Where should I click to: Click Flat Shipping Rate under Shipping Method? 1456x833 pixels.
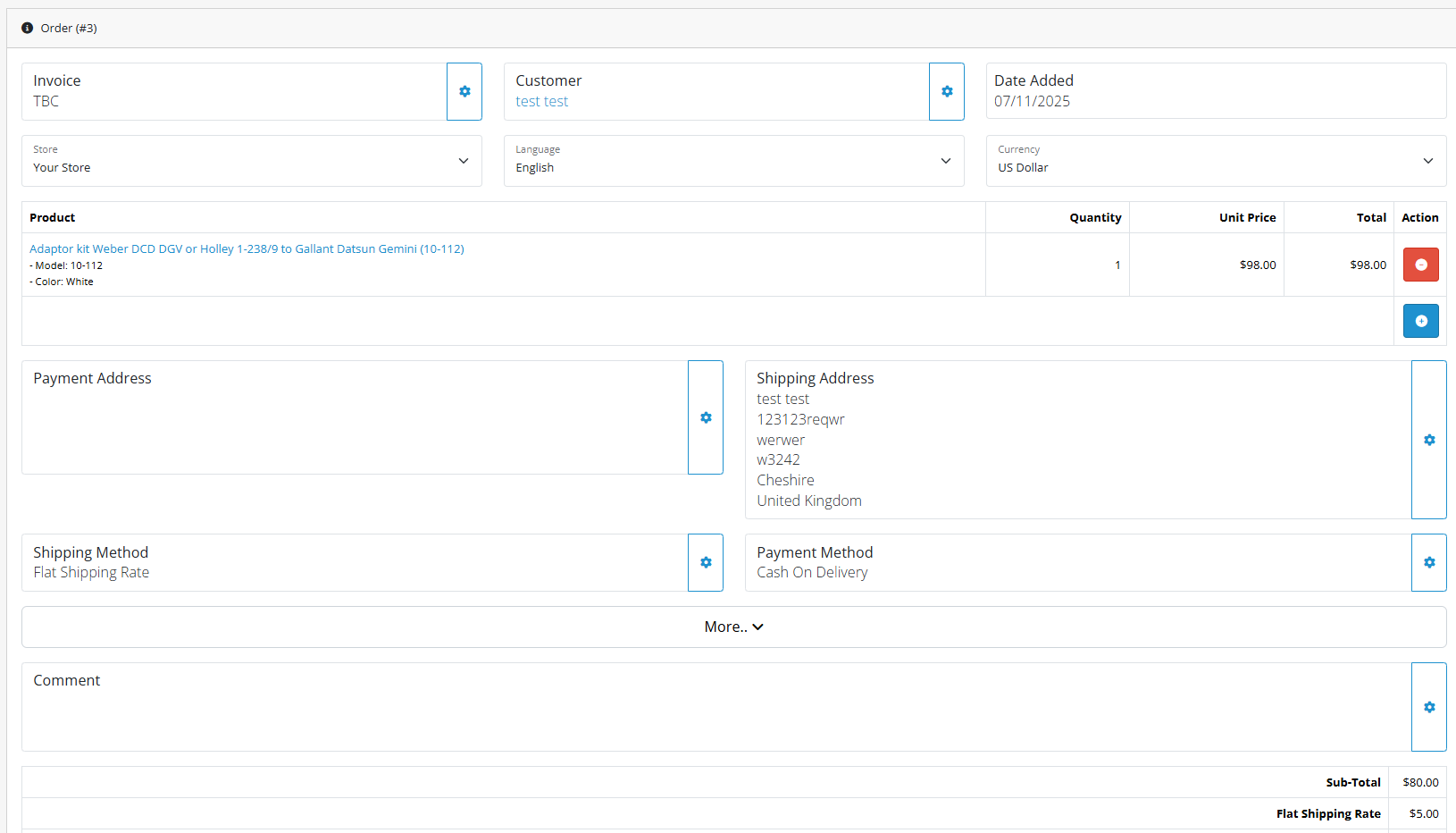91,572
